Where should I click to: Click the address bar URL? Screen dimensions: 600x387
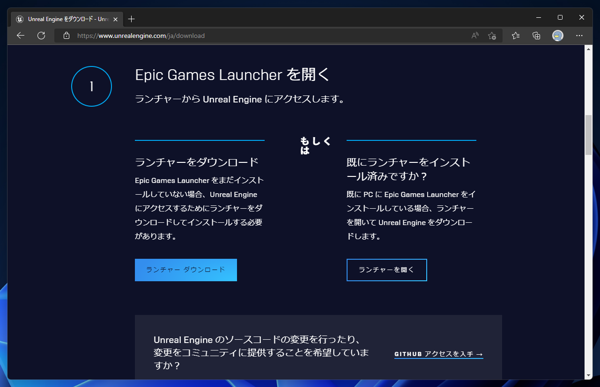[x=141, y=36]
